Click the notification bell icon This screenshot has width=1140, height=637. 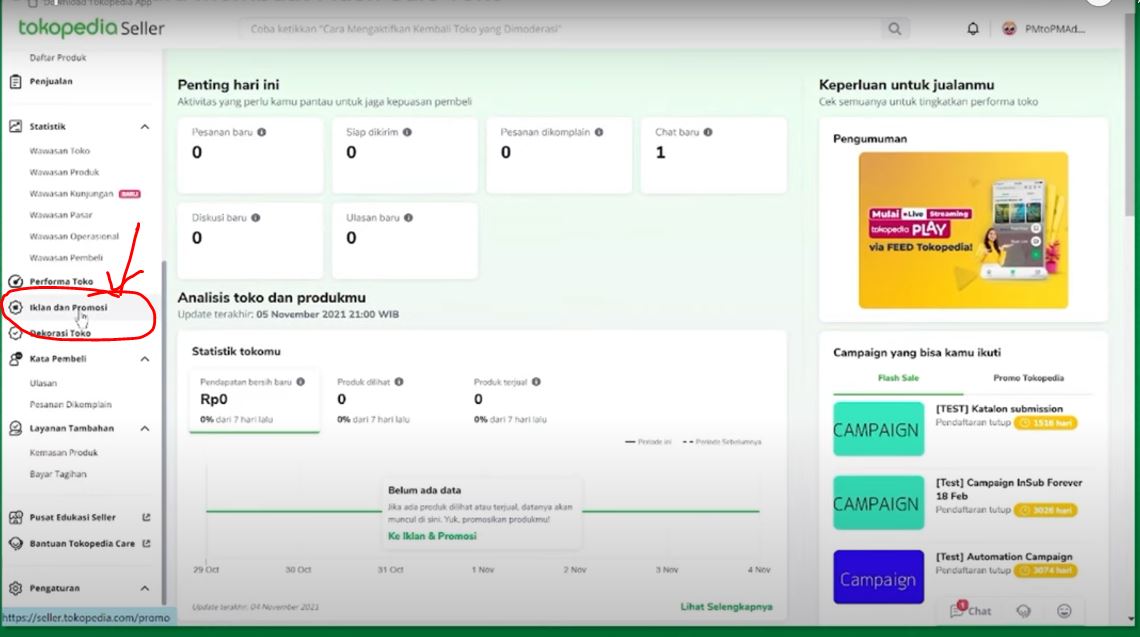(x=973, y=29)
